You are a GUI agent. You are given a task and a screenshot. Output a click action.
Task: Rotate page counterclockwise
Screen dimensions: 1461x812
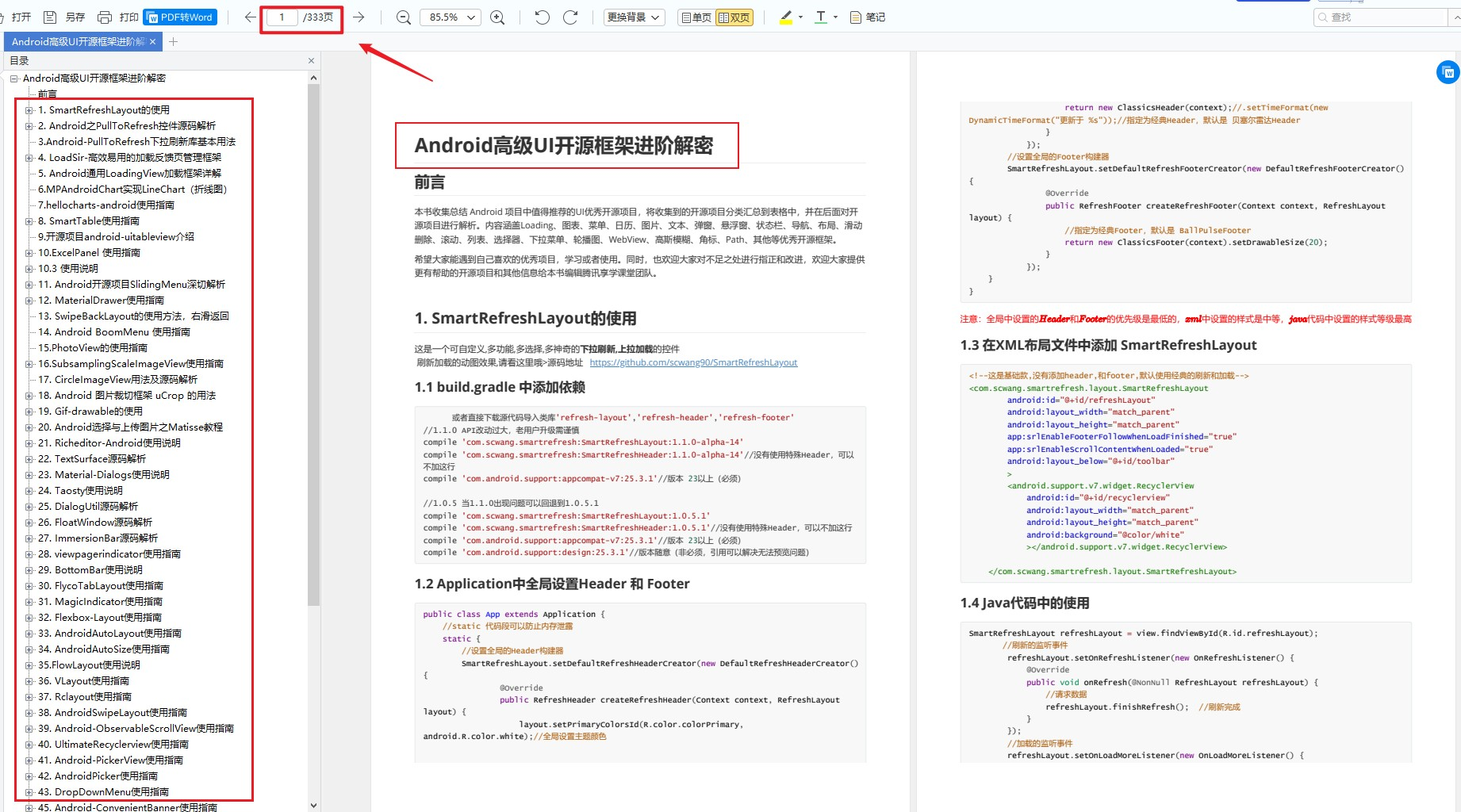tap(543, 17)
